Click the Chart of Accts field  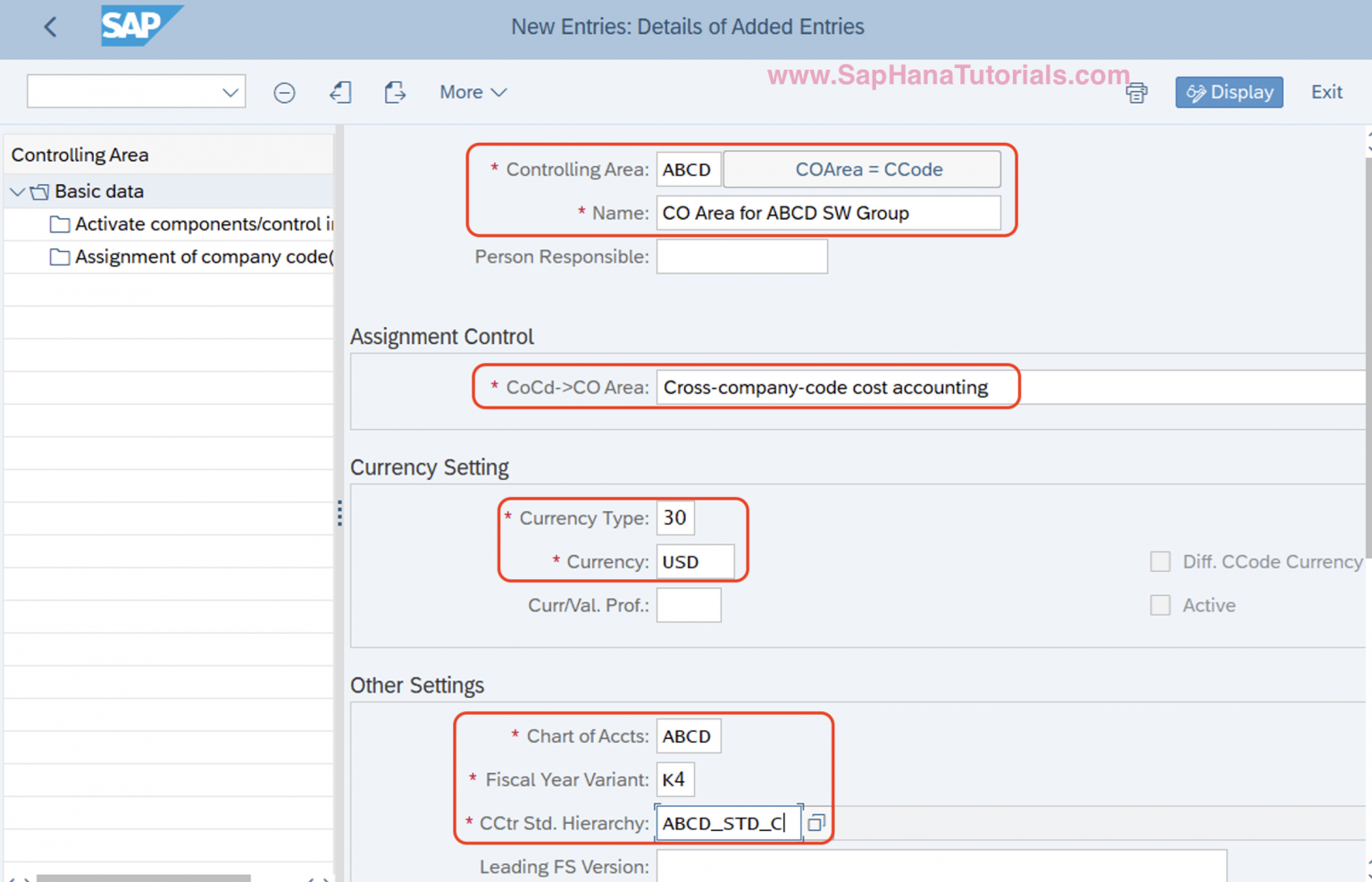coord(689,736)
